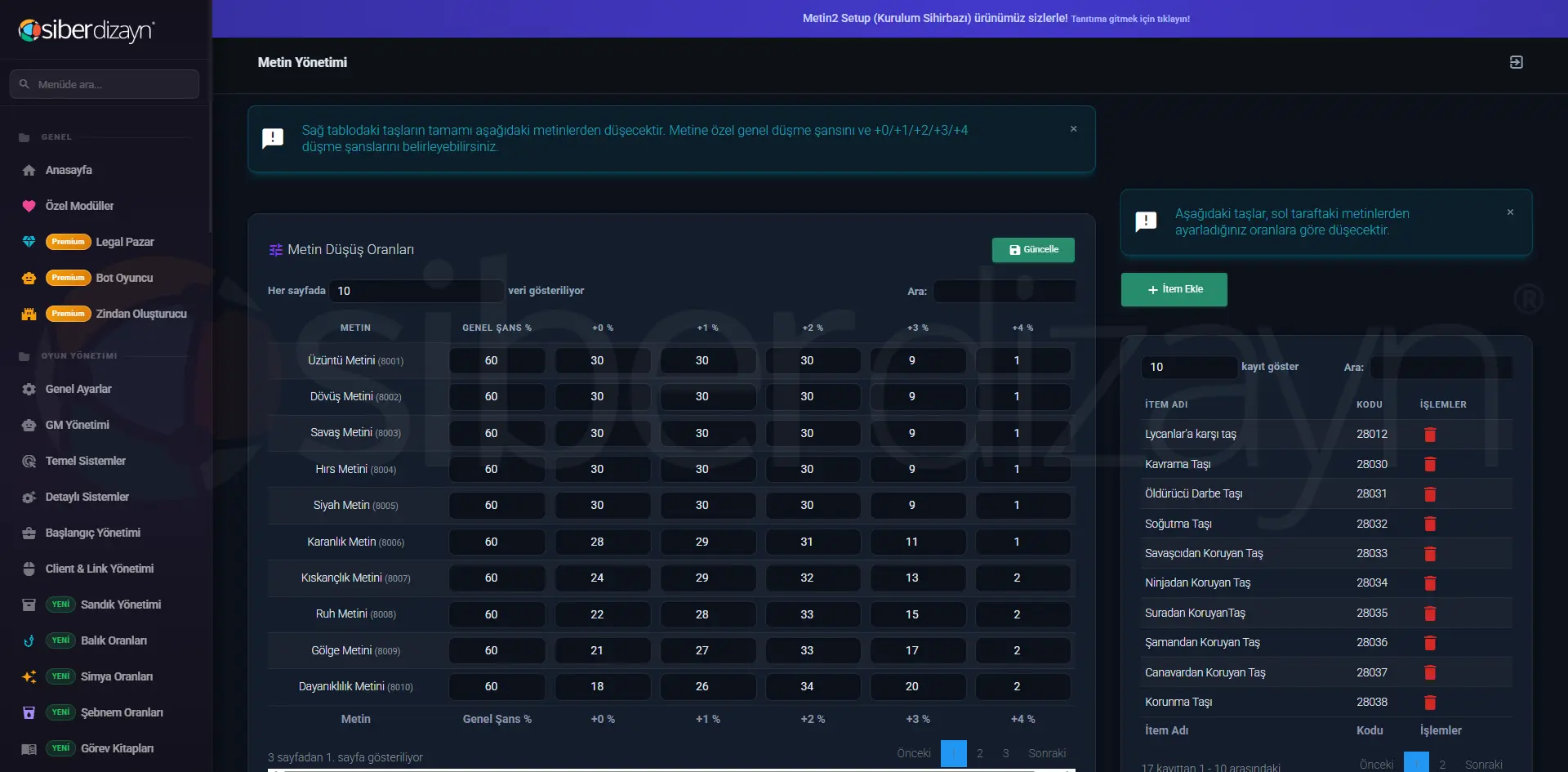1568x772 pixels.
Task: Click the Metin2 Setup promo banner link
Action: [x=996, y=18]
